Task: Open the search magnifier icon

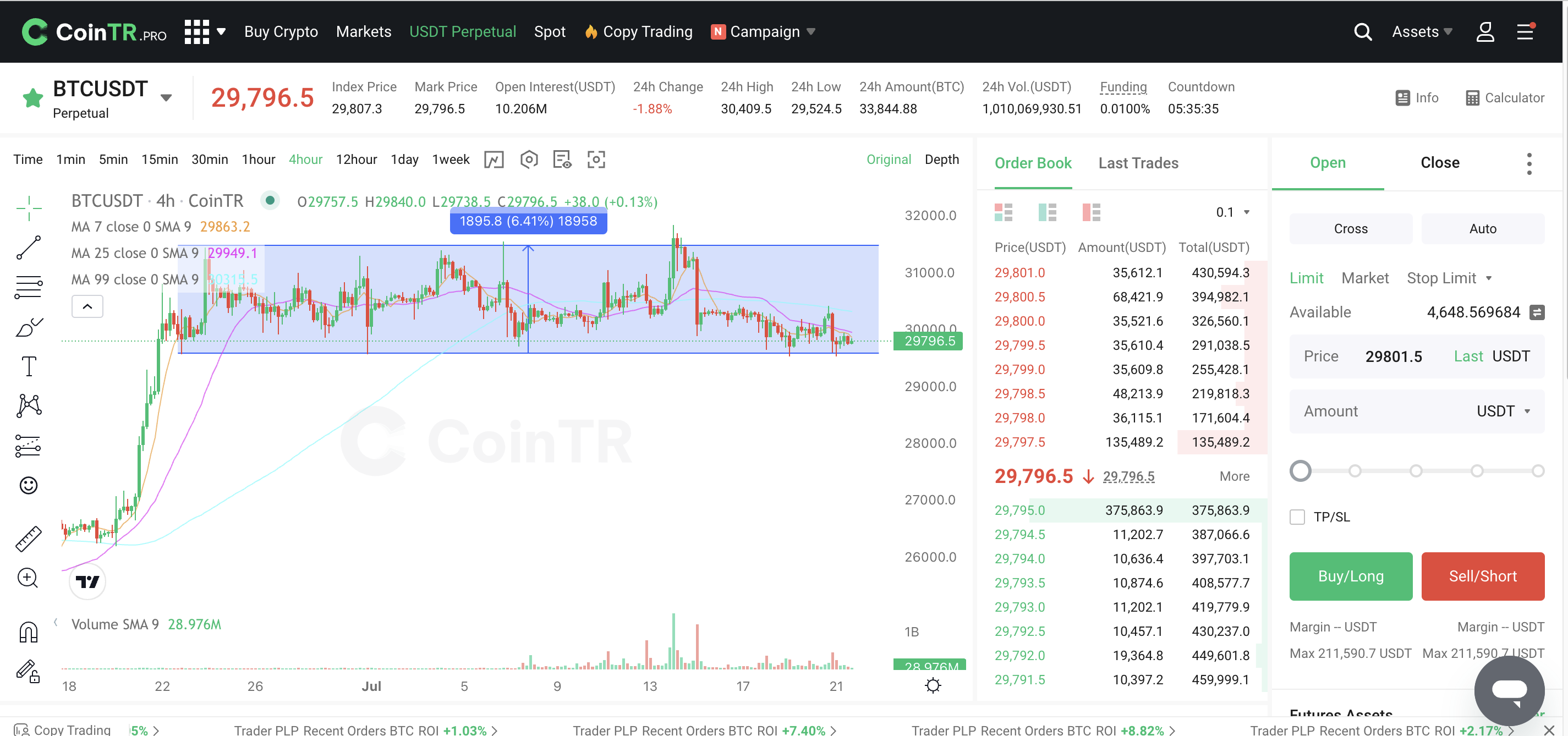Action: click(x=1362, y=32)
